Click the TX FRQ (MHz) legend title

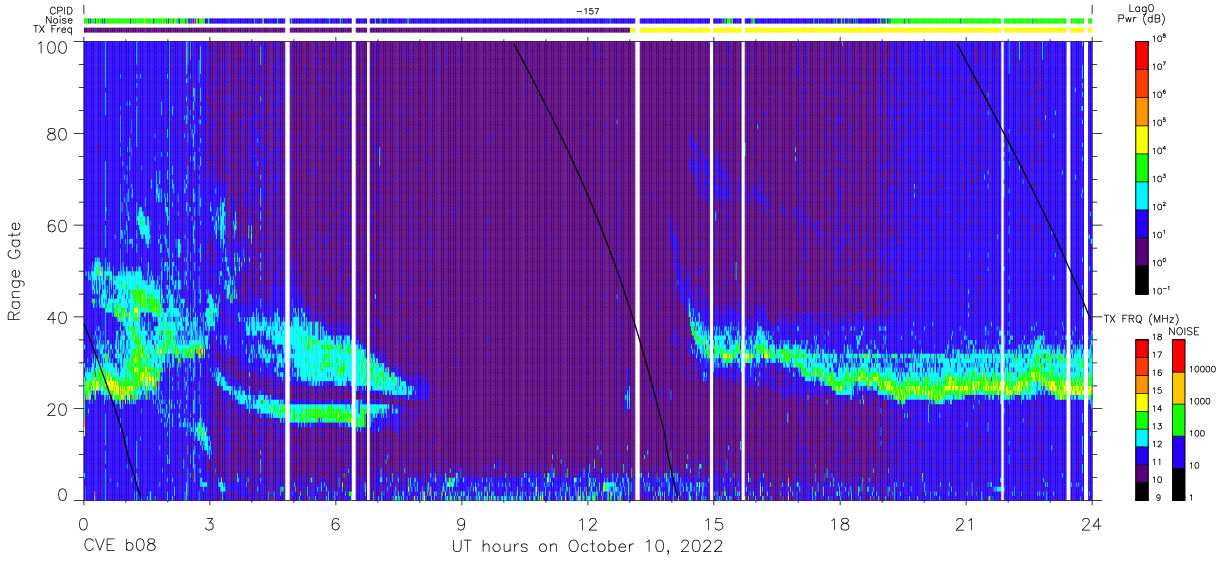point(1141,318)
